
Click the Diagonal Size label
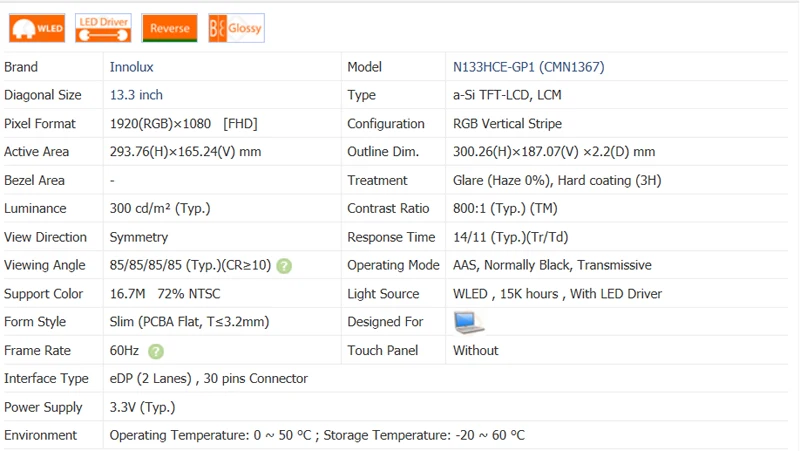(43, 95)
